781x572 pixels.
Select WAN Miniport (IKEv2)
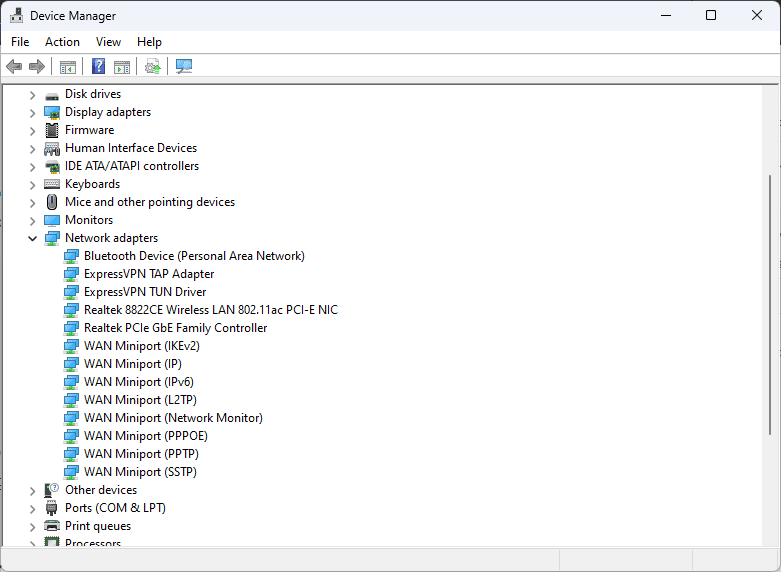[142, 346]
